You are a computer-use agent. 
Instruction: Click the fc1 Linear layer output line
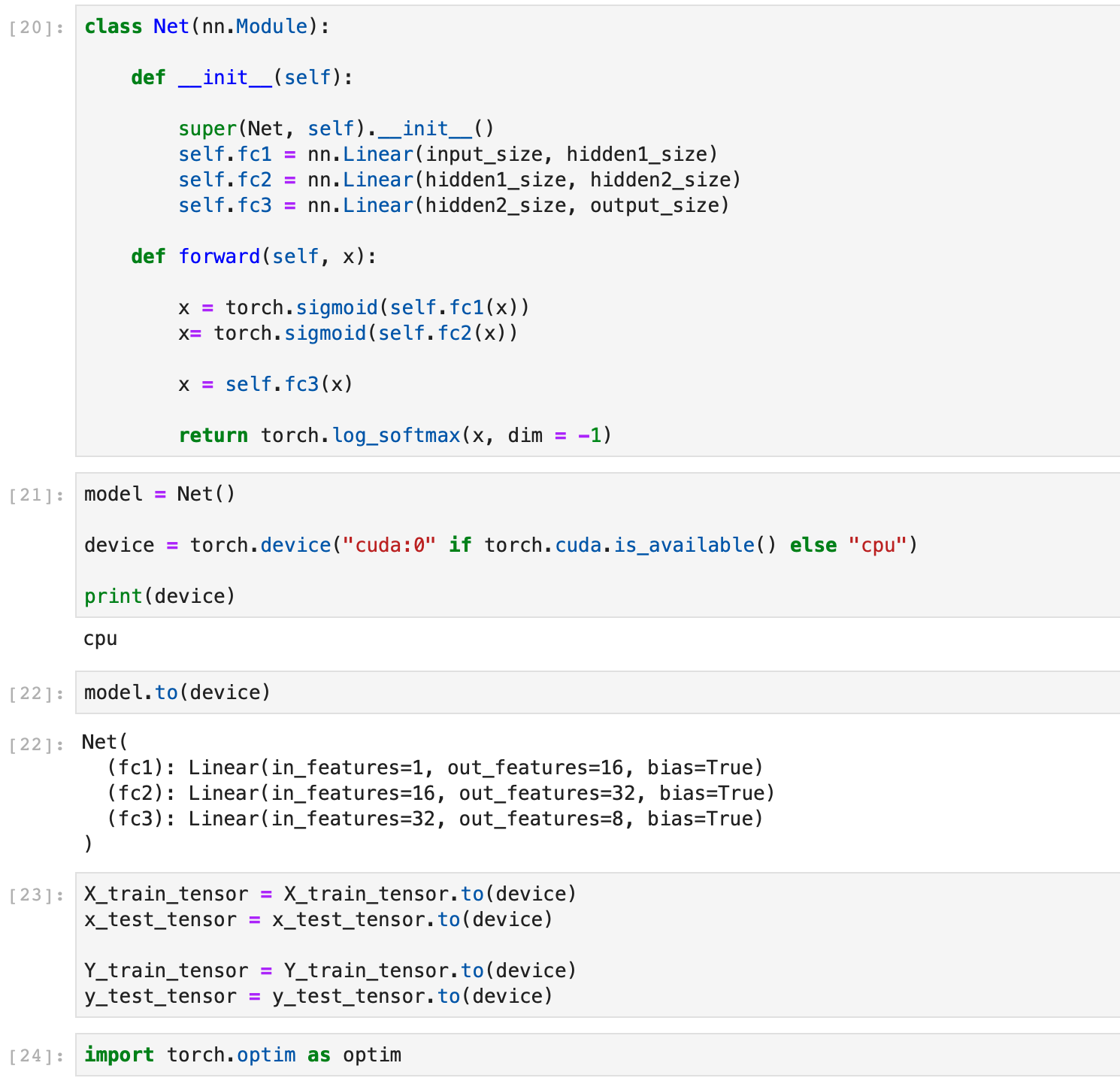pyautogui.click(x=434, y=768)
